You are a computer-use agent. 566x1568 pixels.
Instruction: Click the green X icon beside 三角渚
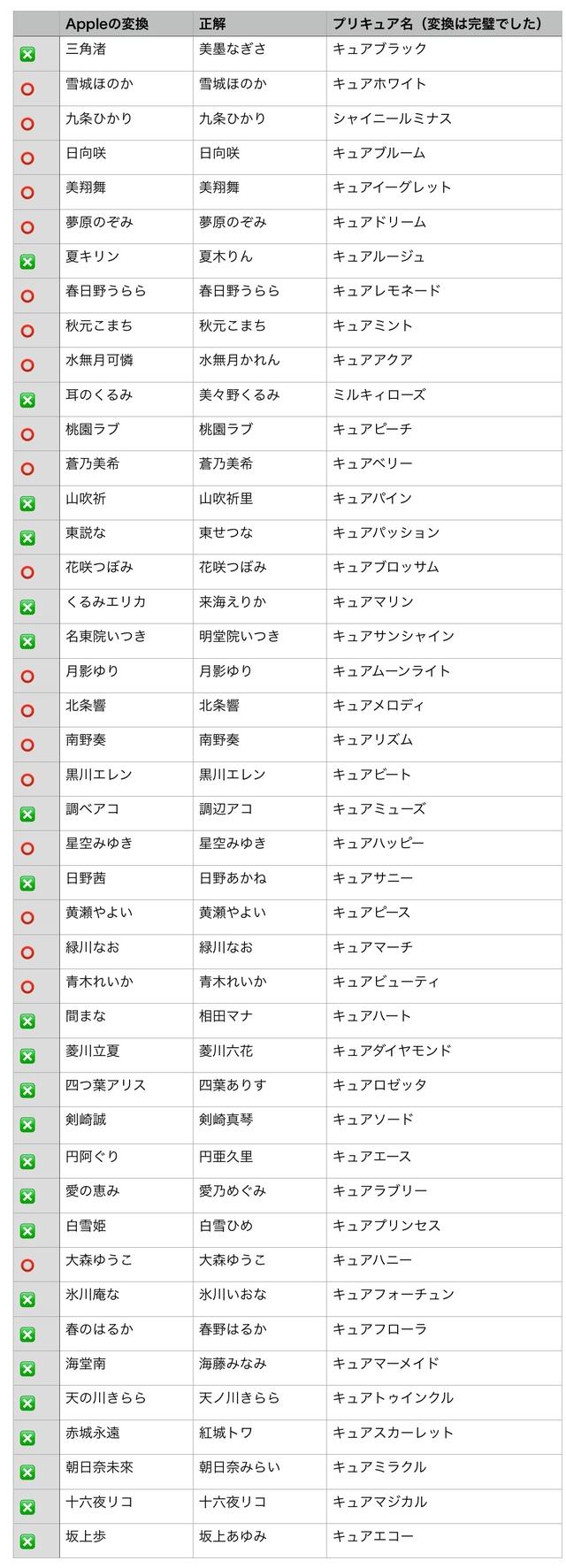point(27,55)
